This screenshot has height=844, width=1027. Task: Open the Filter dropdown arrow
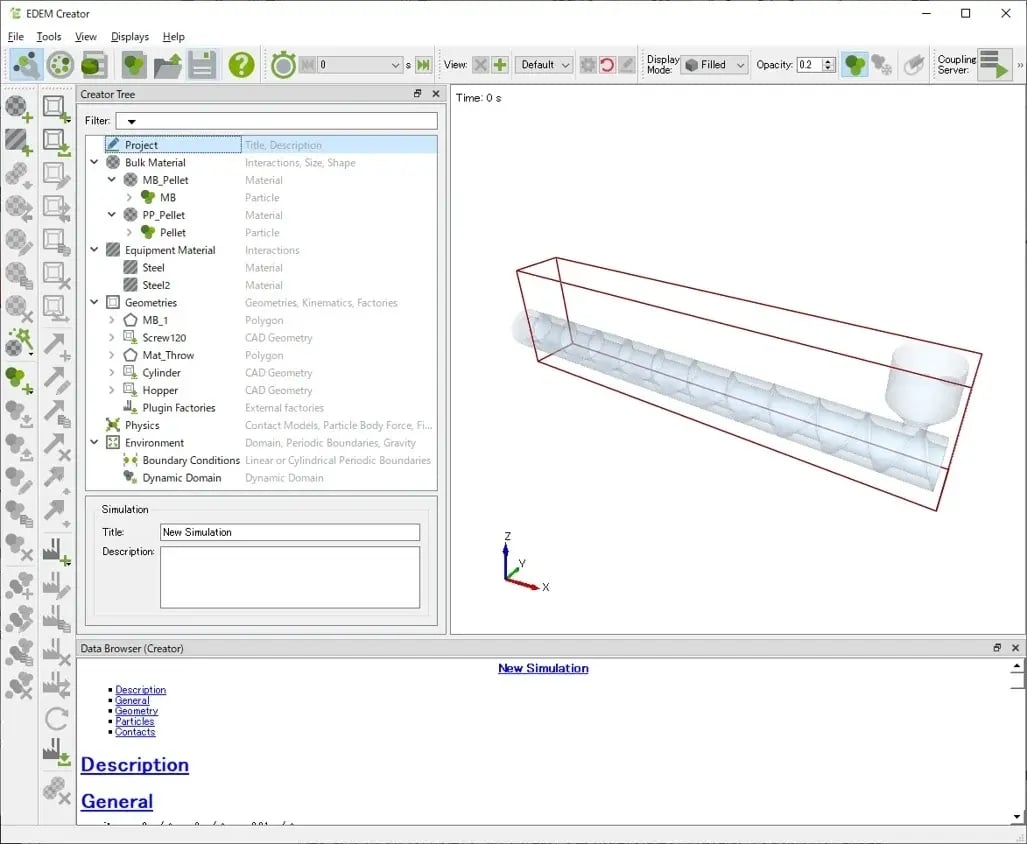(x=131, y=121)
